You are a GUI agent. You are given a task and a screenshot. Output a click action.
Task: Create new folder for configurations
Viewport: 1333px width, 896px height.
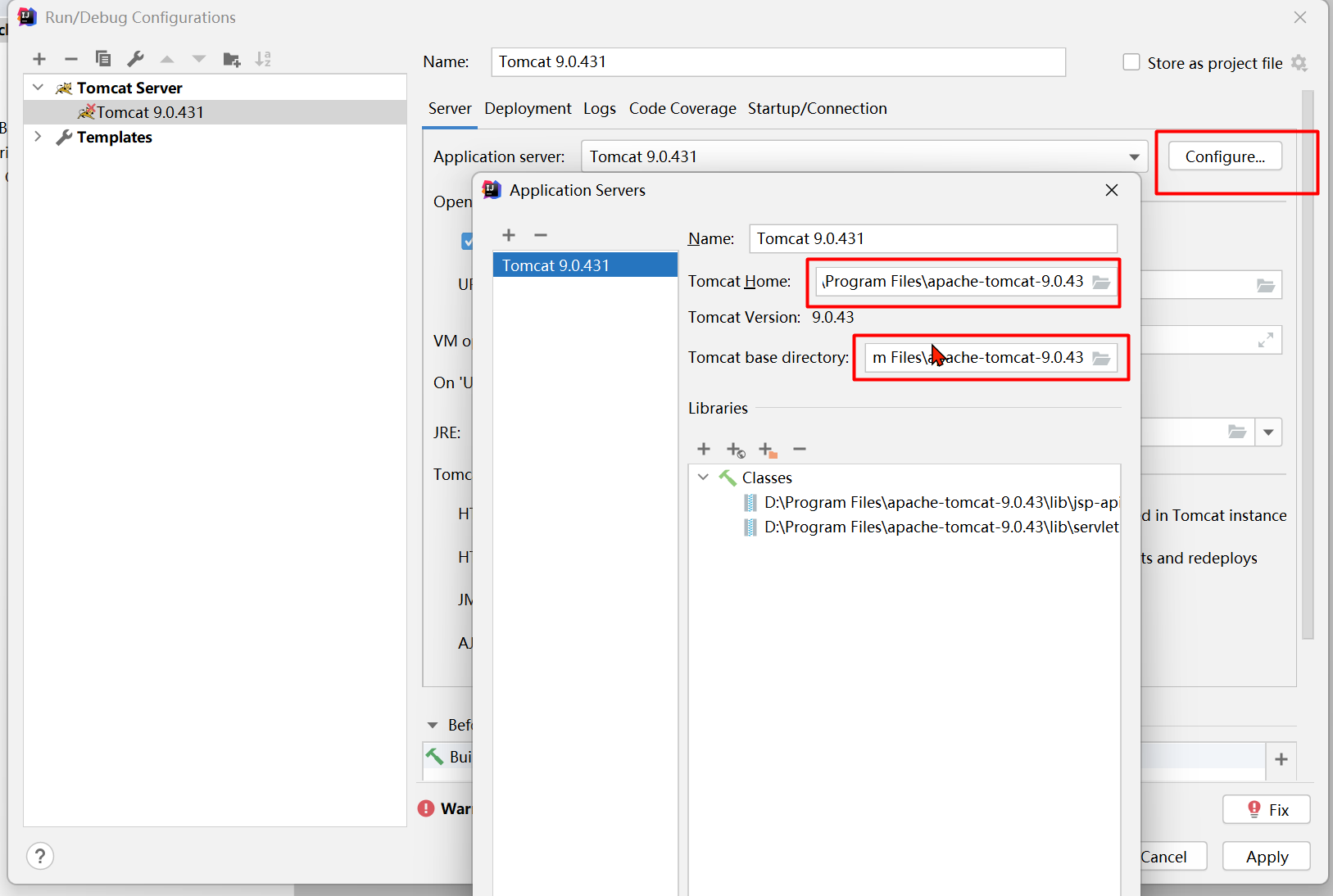232,59
